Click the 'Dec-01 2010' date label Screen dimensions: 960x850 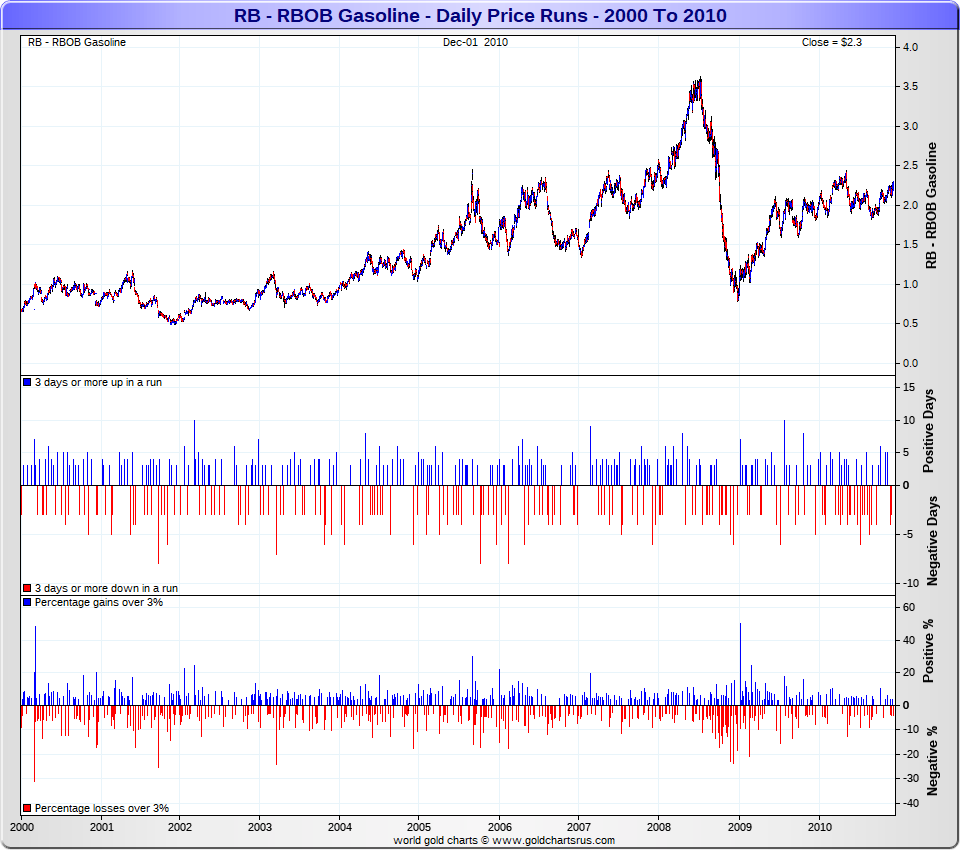tap(475, 42)
